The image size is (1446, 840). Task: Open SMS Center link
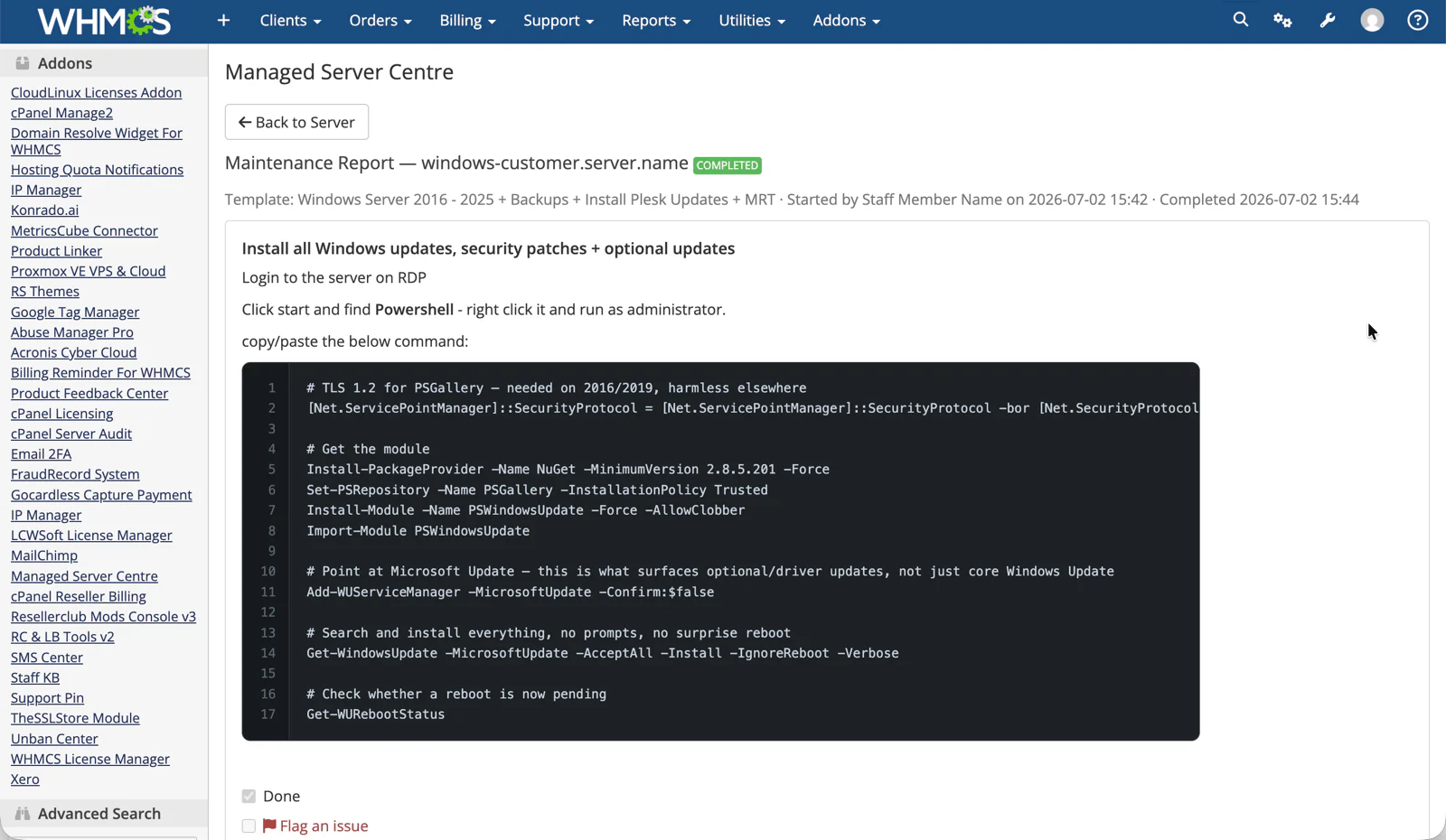(47, 658)
